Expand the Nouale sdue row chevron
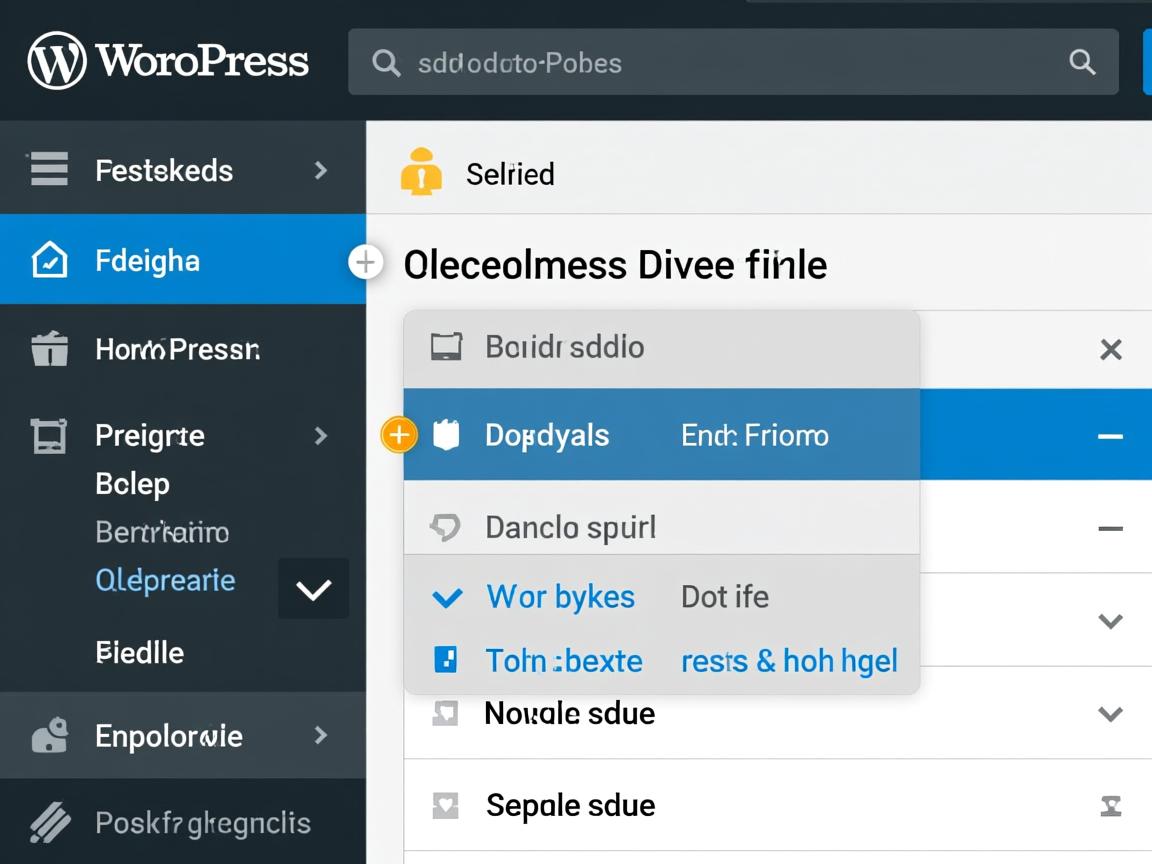This screenshot has height=864, width=1152. point(1110,714)
